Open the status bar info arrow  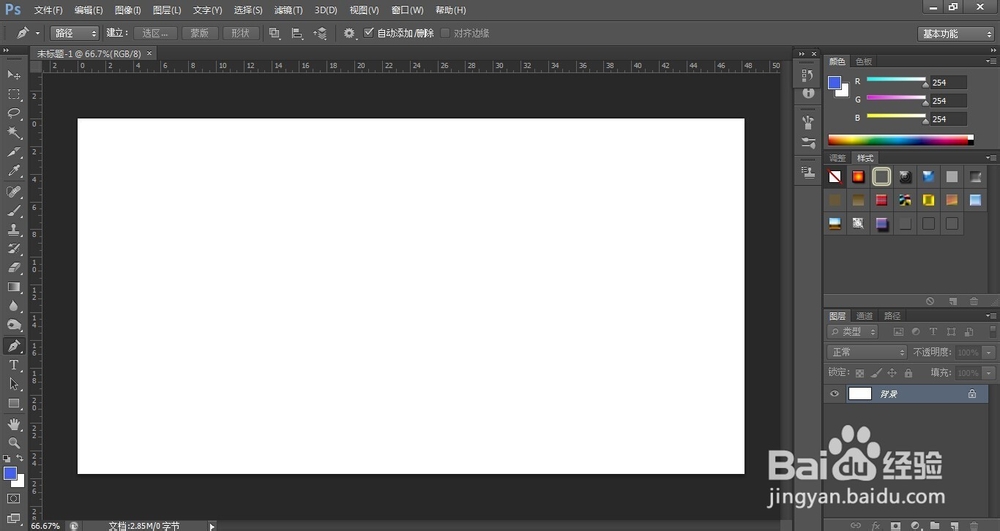pyautogui.click(x=212, y=526)
